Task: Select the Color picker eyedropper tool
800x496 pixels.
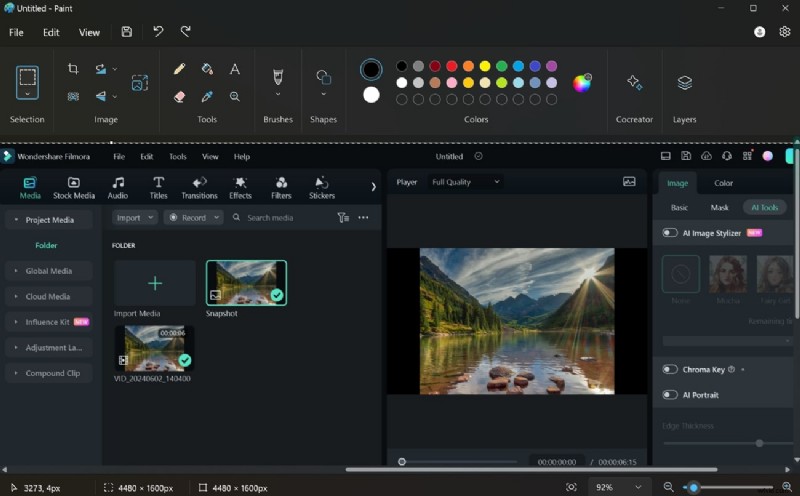Action: (x=207, y=97)
